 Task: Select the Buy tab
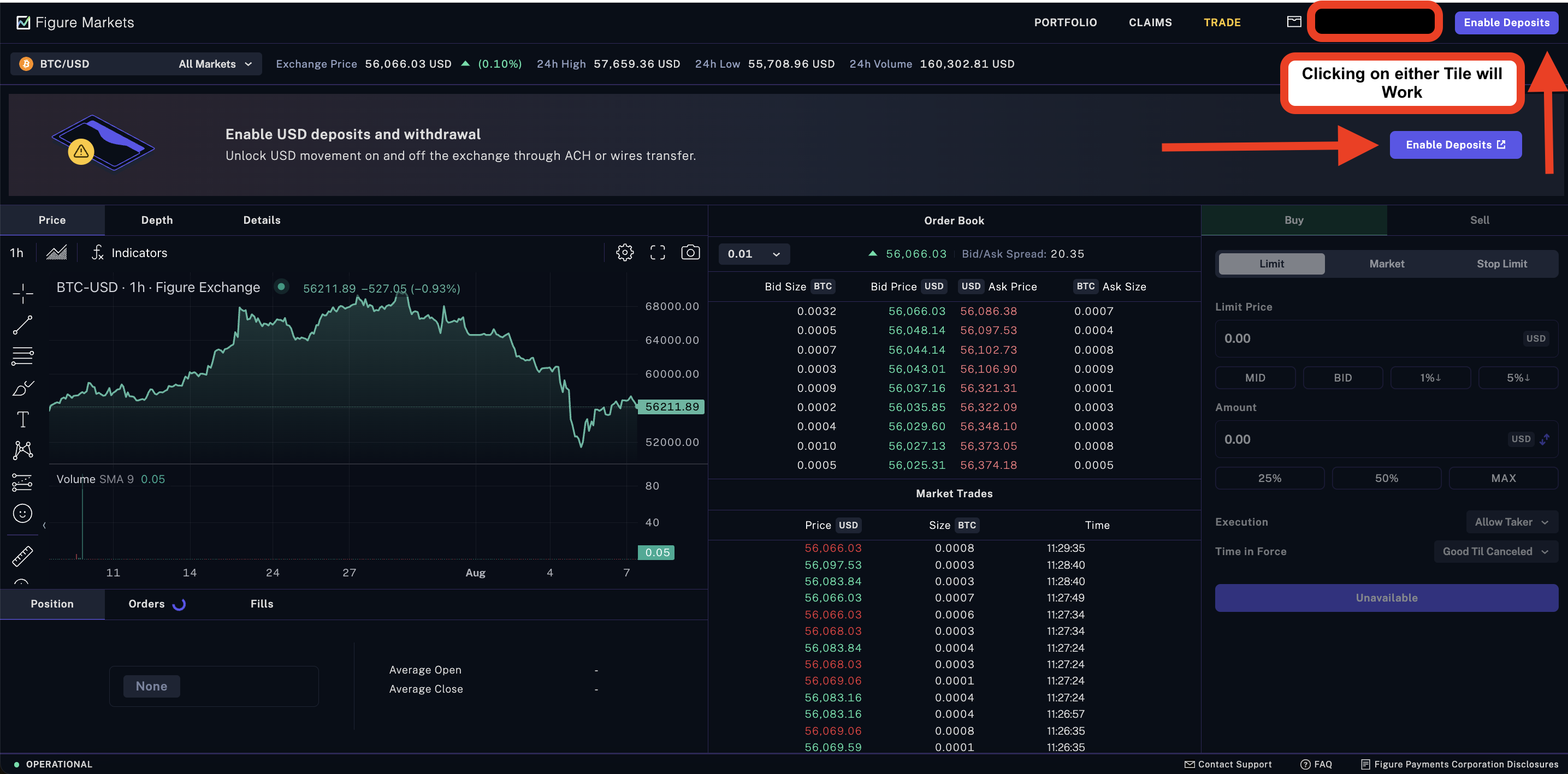(1293, 221)
